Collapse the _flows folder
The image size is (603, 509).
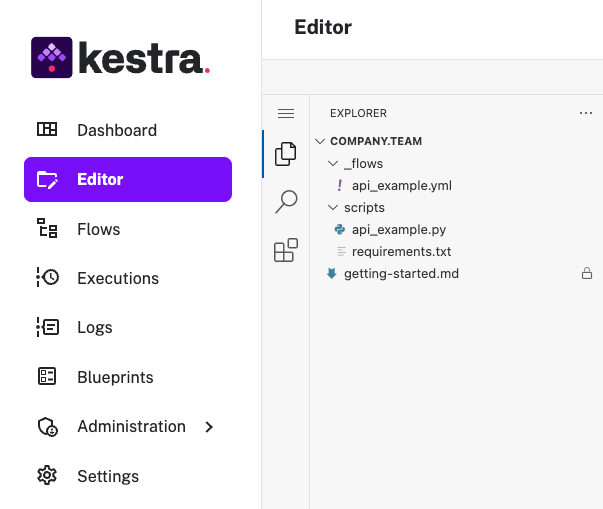(333, 163)
